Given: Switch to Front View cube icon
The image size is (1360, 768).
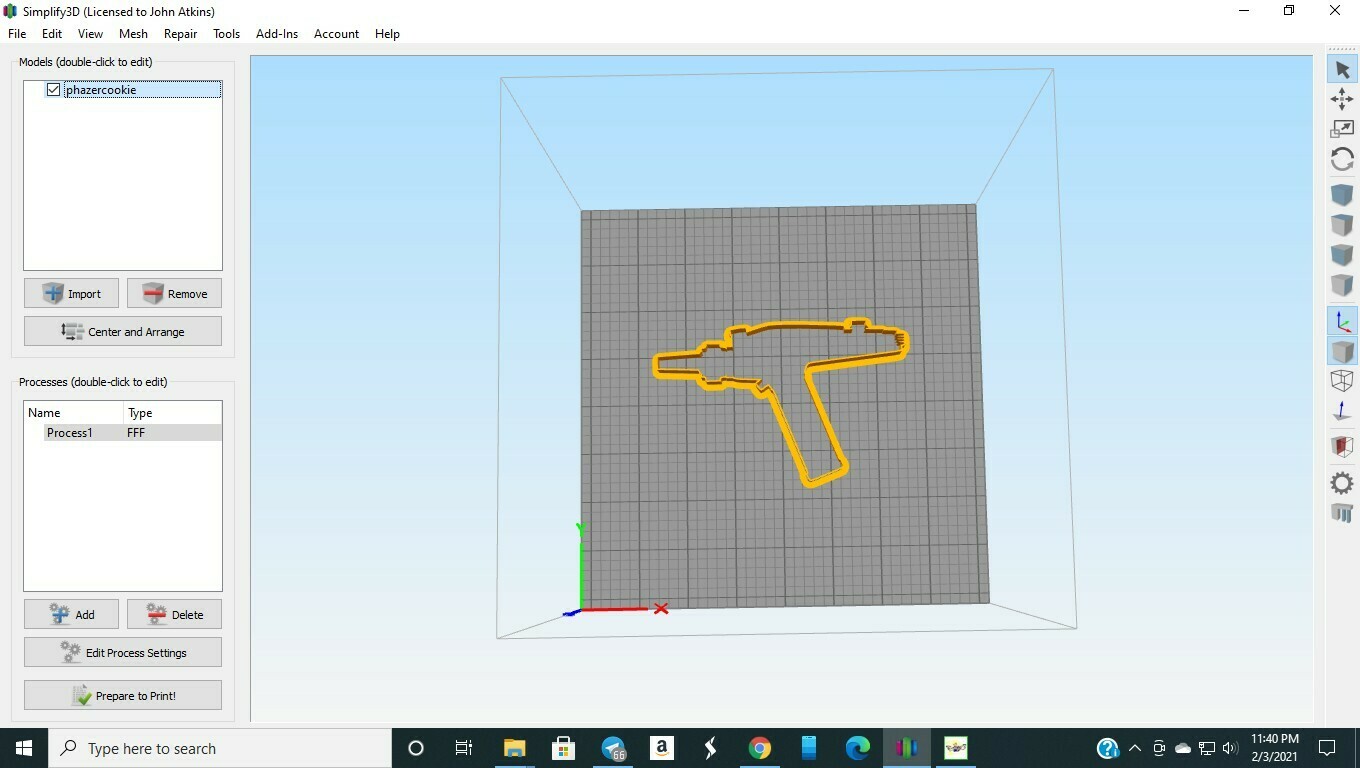Looking at the screenshot, I should [1342, 255].
